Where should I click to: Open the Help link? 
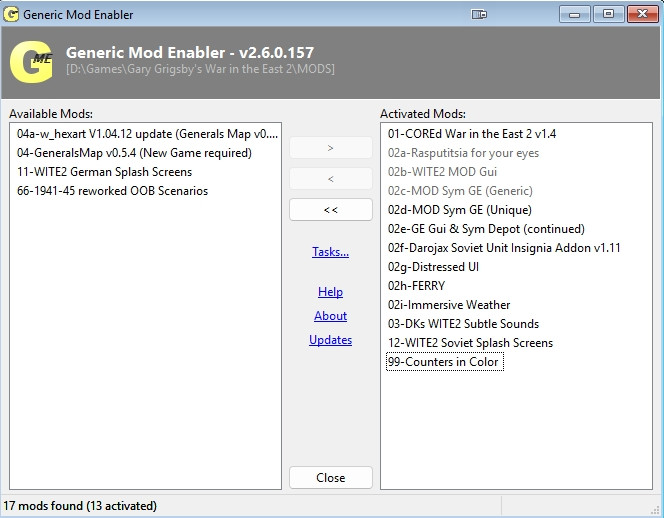tap(330, 292)
